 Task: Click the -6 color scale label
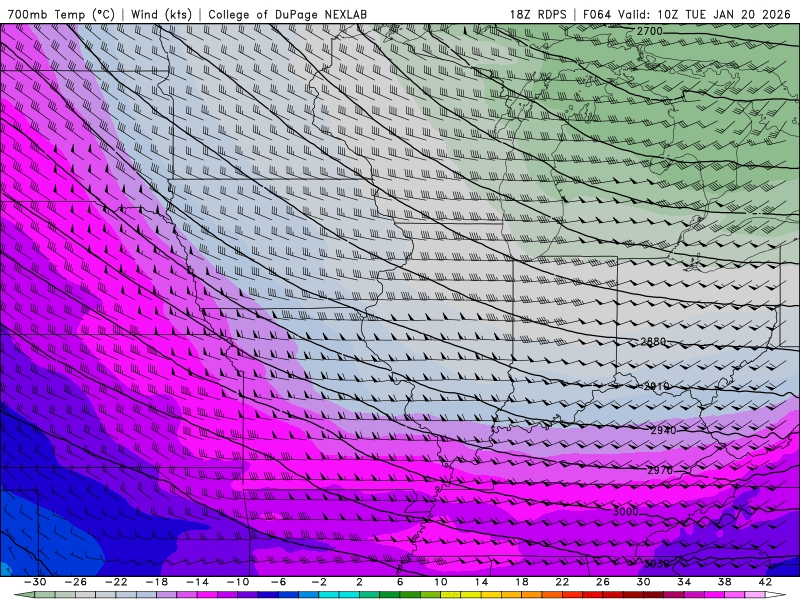click(x=279, y=582)
